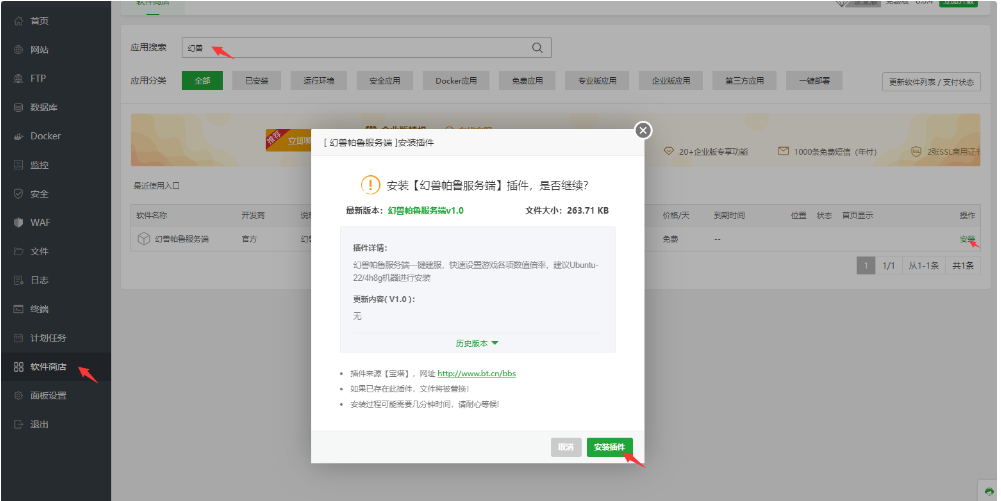Click the 安装 link in 幻兽帕鲁服务端 row
Viewport: 1001px width, 501px height.
pos(967,239)
